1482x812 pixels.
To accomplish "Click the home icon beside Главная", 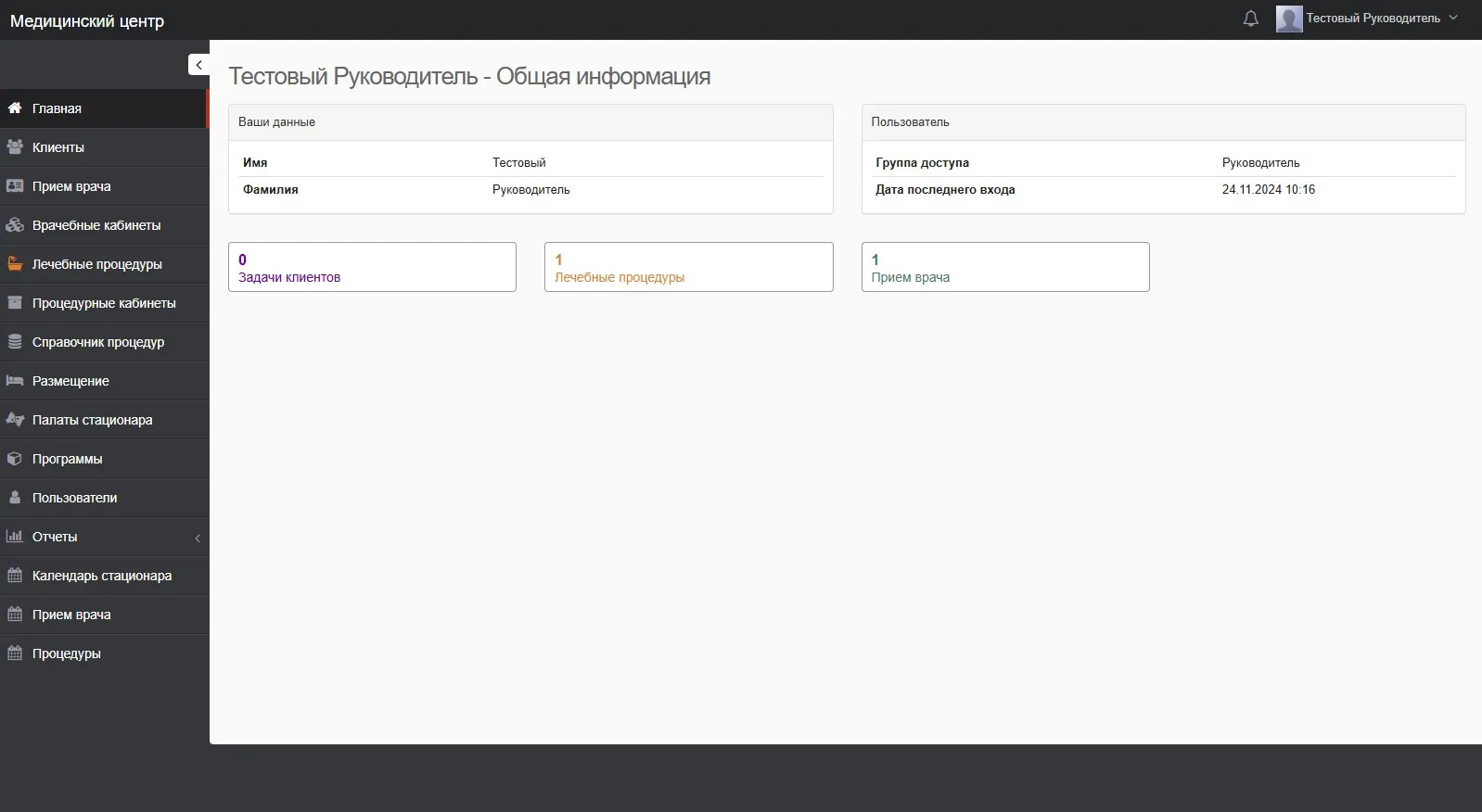I will pyautogui.click(x=15, y=108).
